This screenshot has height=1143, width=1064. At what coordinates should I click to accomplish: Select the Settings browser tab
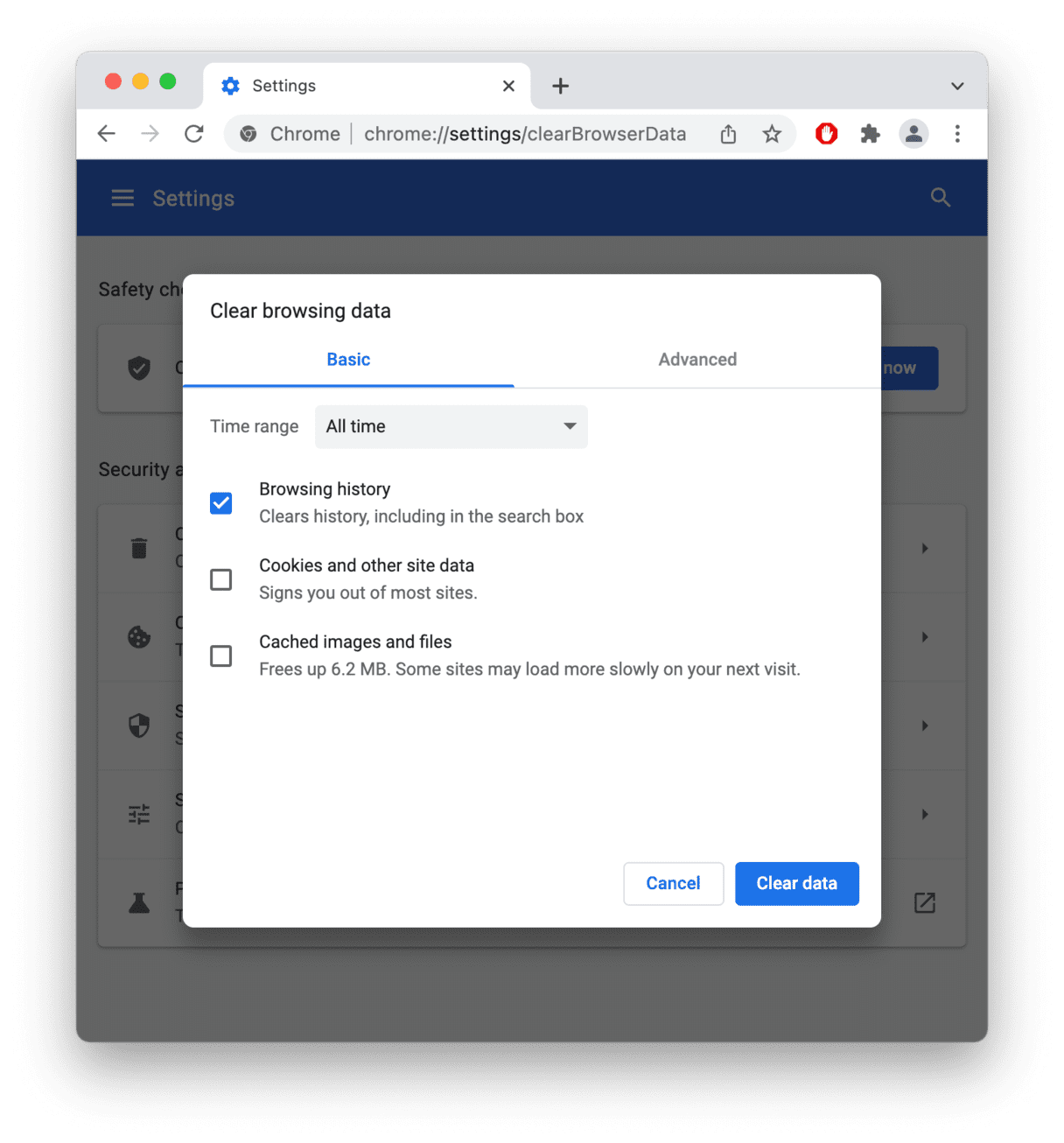point(367,86)
